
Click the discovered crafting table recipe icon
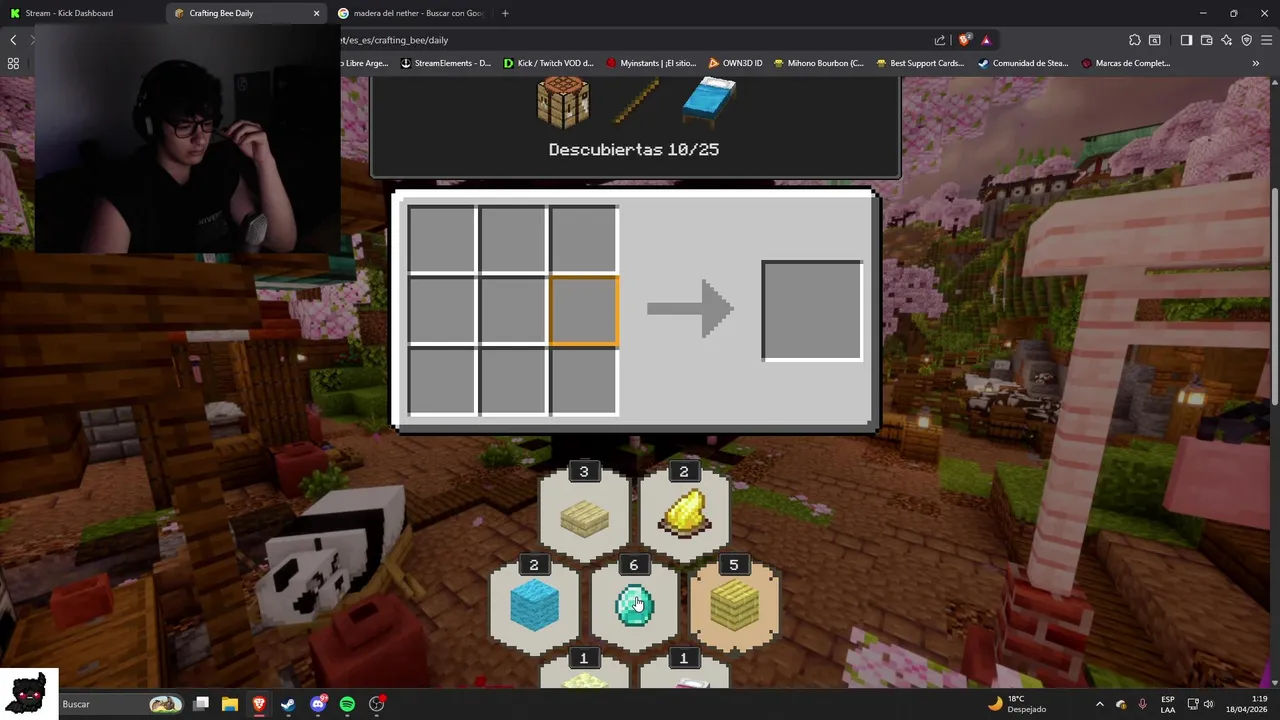(x=563, y=103)
